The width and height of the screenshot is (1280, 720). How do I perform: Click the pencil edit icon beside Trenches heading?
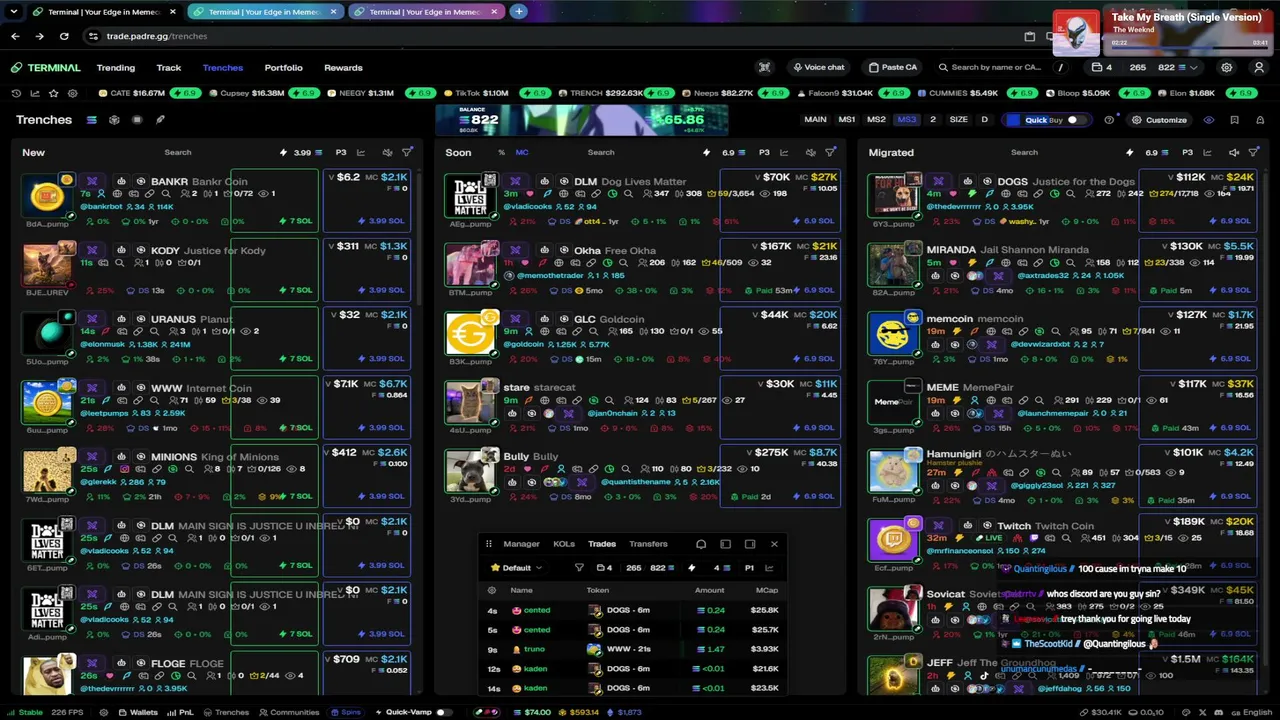pyautogui.click(x=160, y=120)
